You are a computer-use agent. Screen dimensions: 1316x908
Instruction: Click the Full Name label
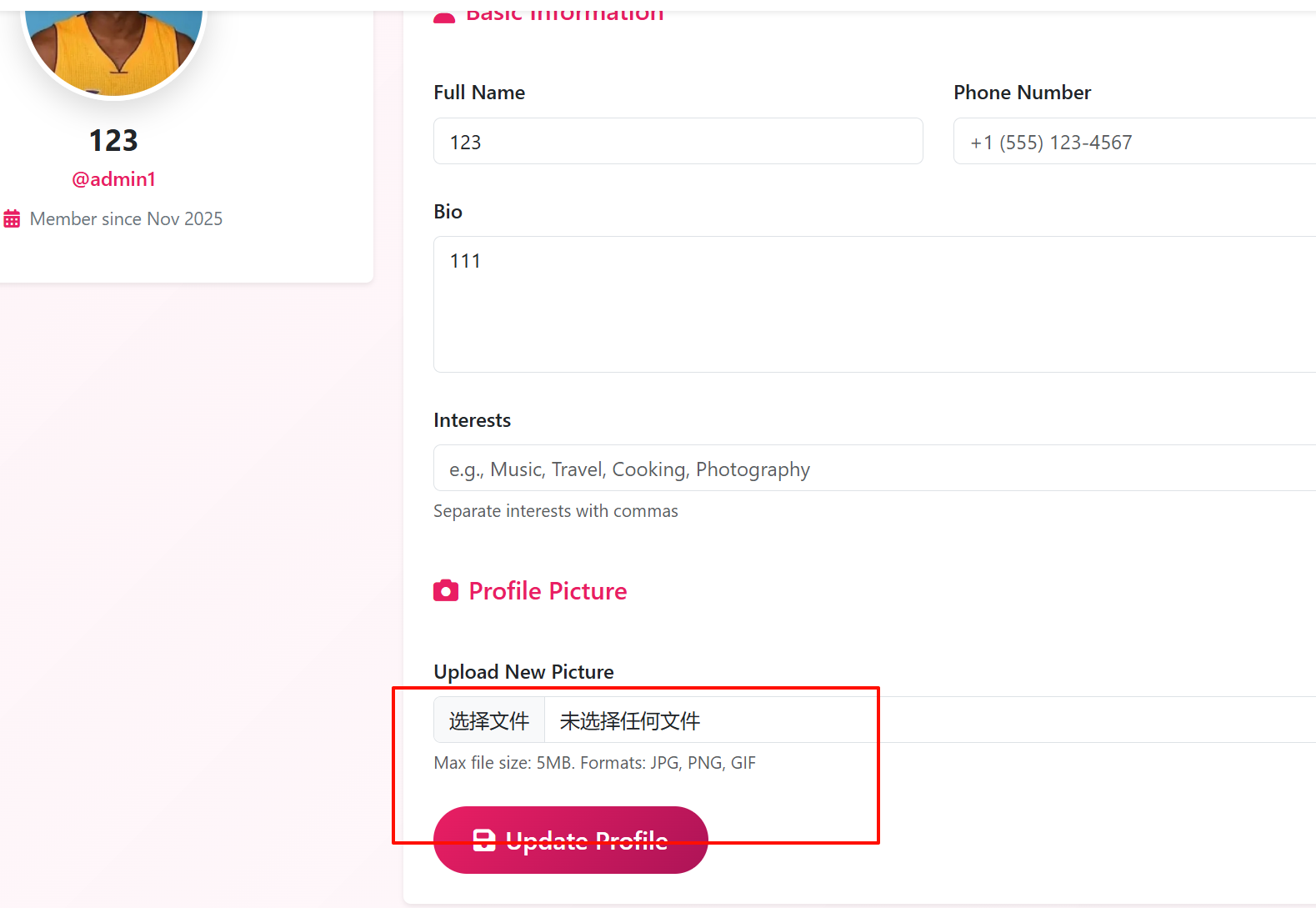click(479, 93)
